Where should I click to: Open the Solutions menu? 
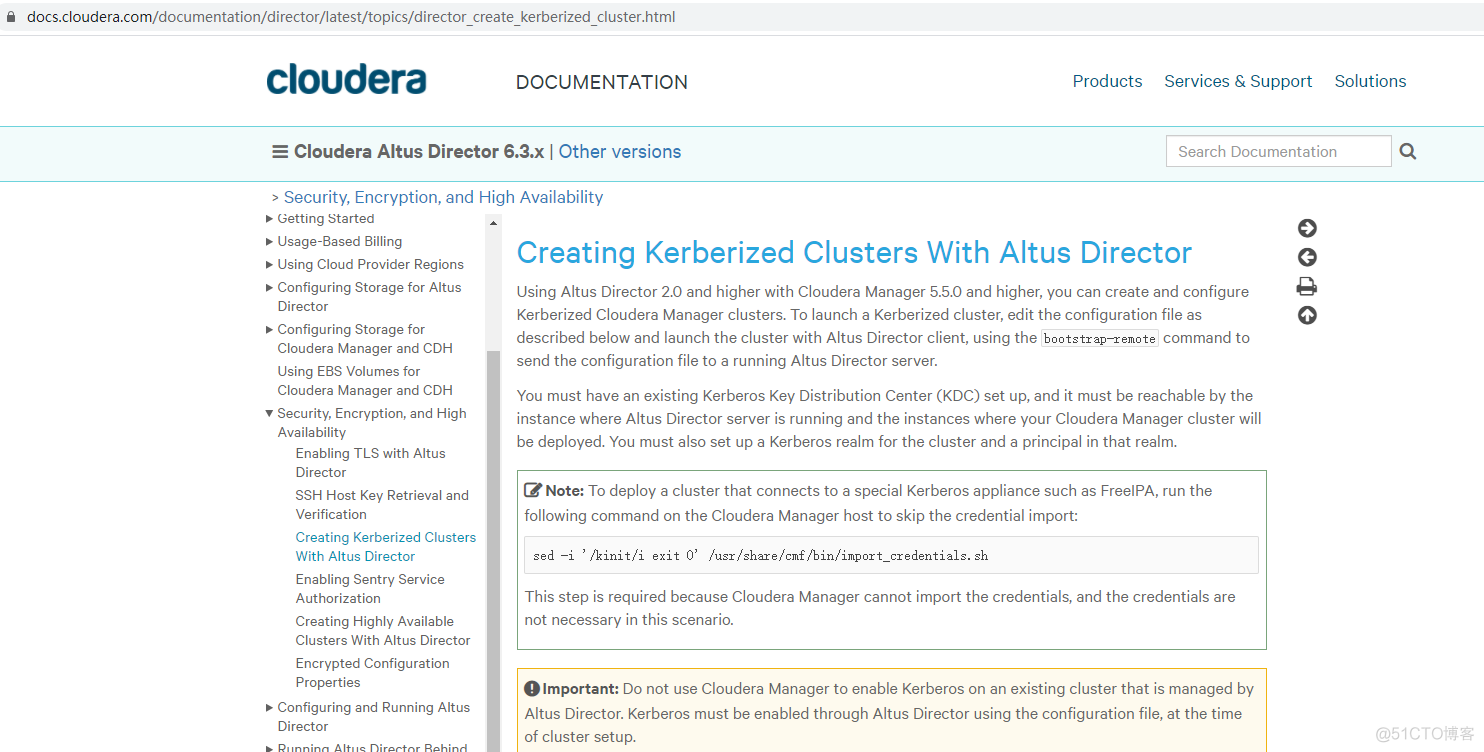click(x=1370, y=81)
